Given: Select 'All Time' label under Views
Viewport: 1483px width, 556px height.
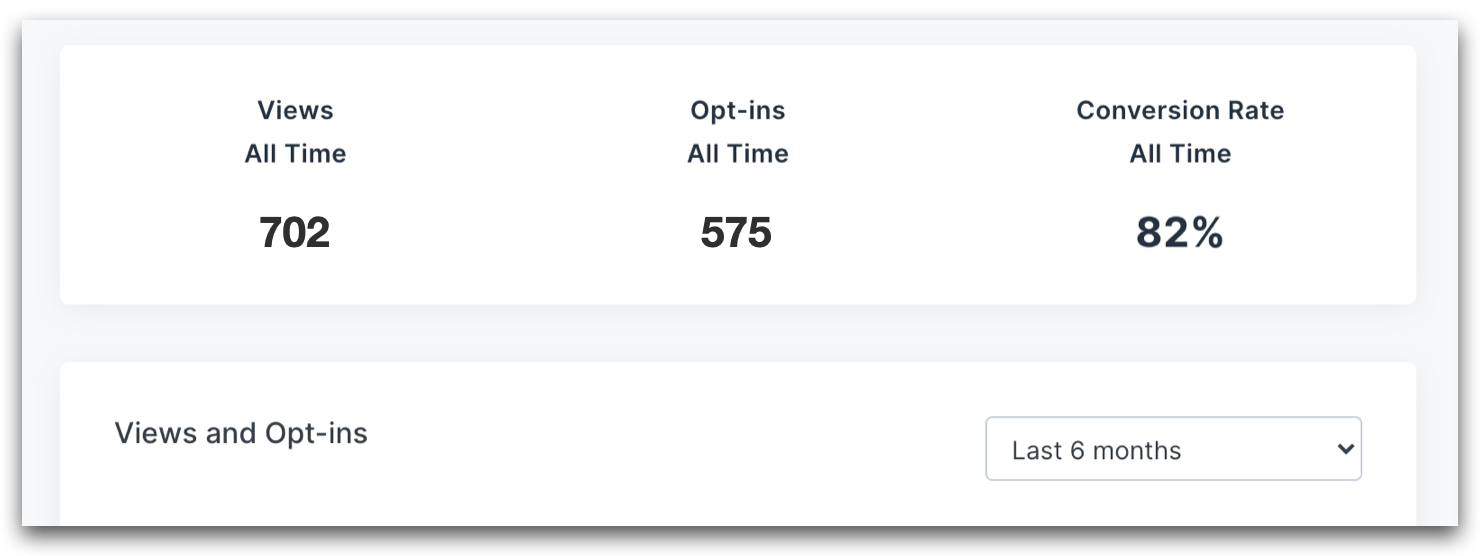Looking at the screenshot, I should click(295, 154).
